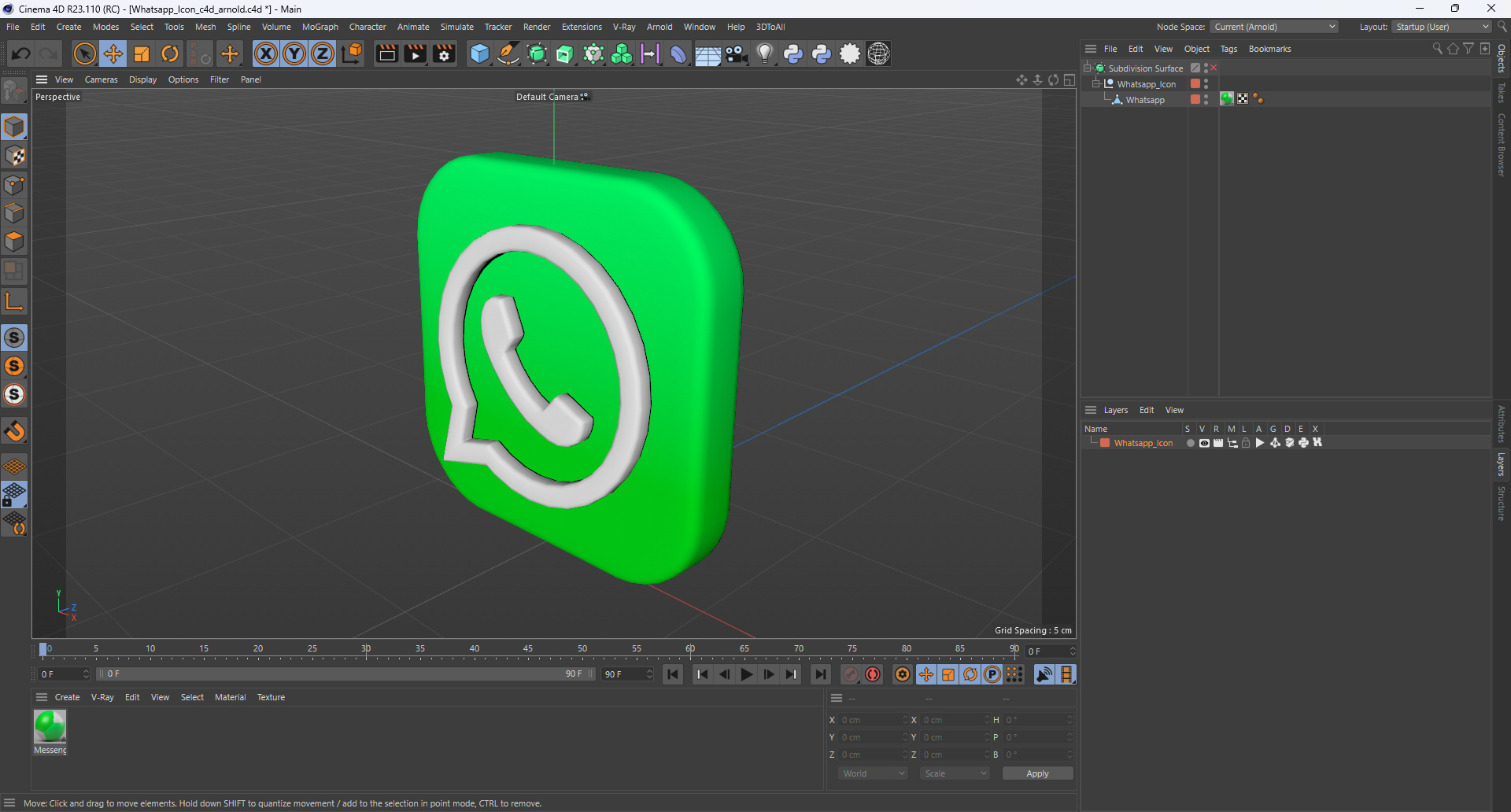Open Layers panel hamburger menu
This screenshot has width=1511, height=812.
tap(1091, 410)
